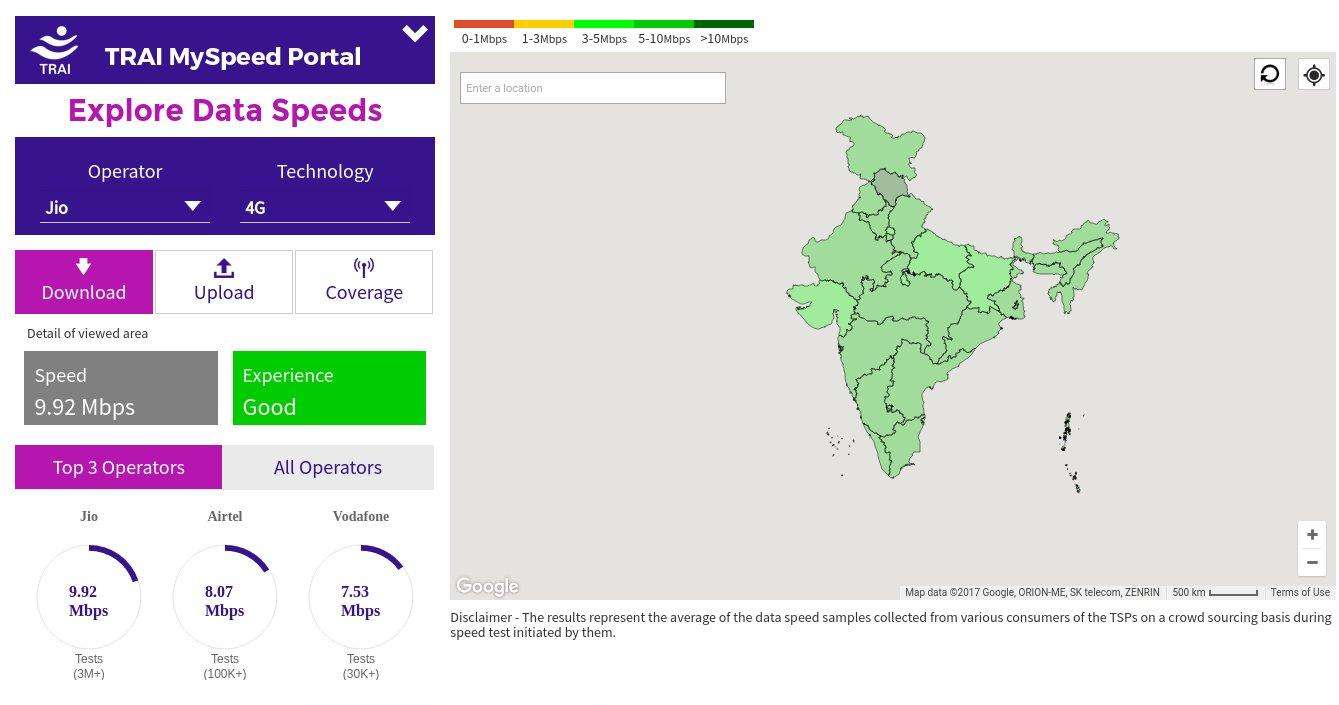Click the locate my position icon
Image resolution: width=1339 pixels, height=705 pixels.
(x=1314, y=74)
